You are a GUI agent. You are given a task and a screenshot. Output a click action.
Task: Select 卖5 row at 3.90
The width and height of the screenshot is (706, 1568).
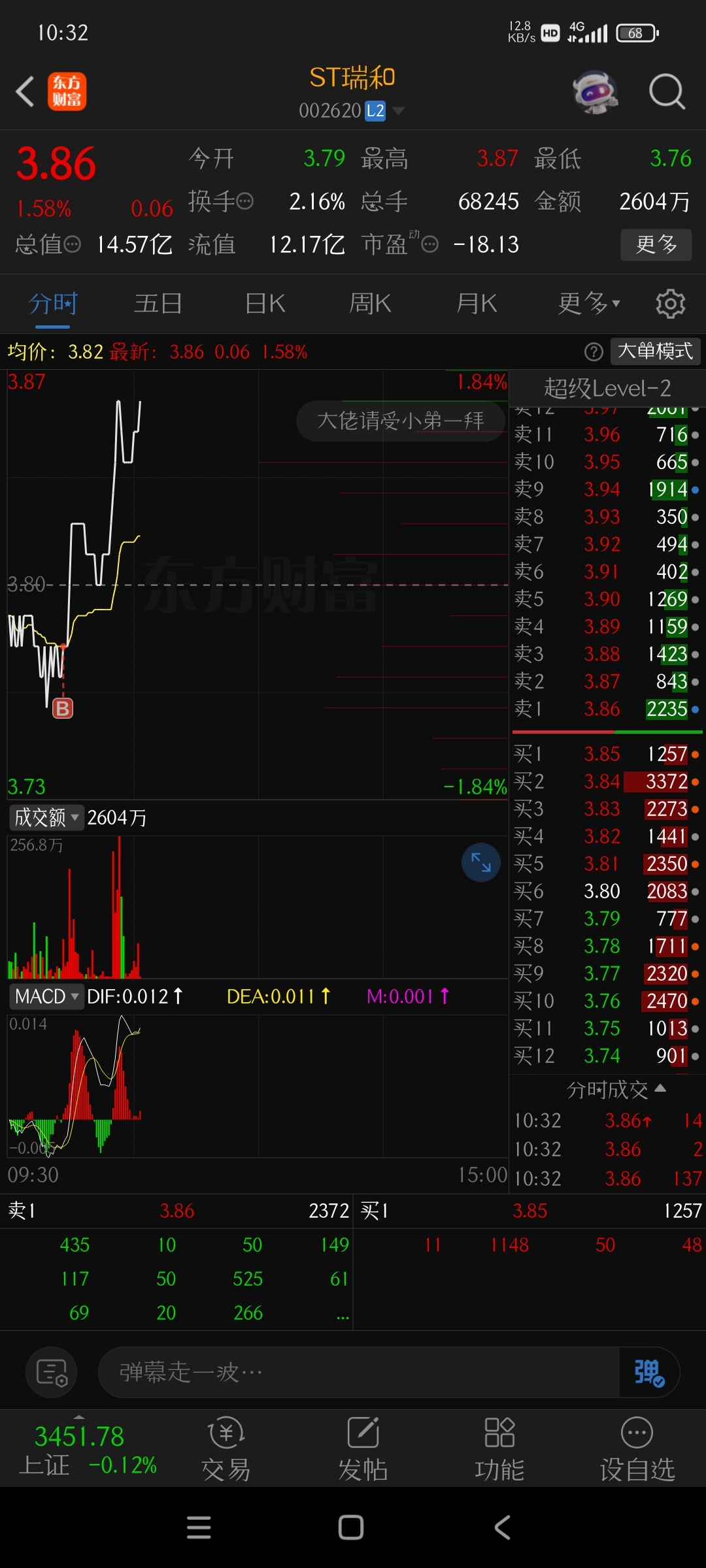[607, 599]
